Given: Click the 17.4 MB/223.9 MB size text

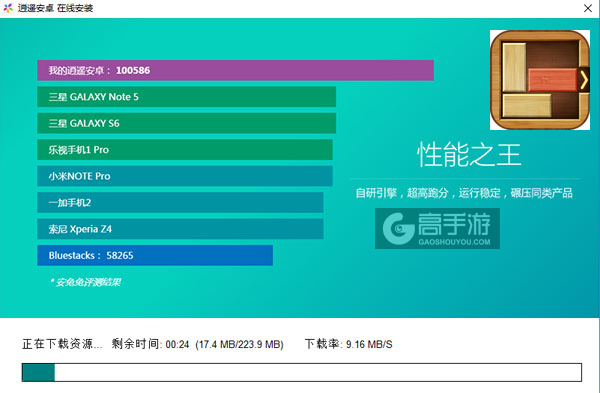Looking at the screenshot, I should (240, 344).
